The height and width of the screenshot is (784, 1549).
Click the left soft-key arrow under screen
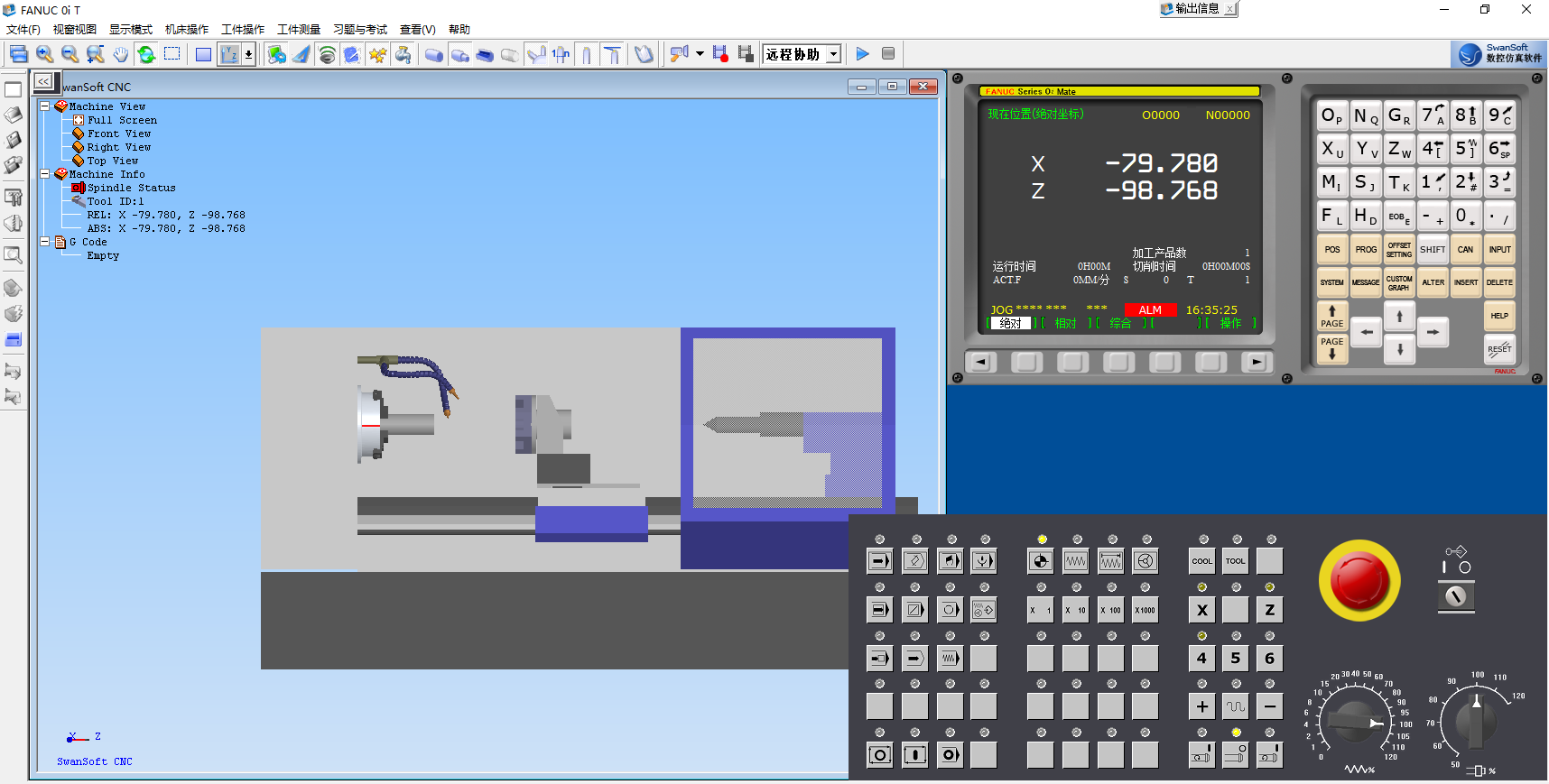pos(980,363)
